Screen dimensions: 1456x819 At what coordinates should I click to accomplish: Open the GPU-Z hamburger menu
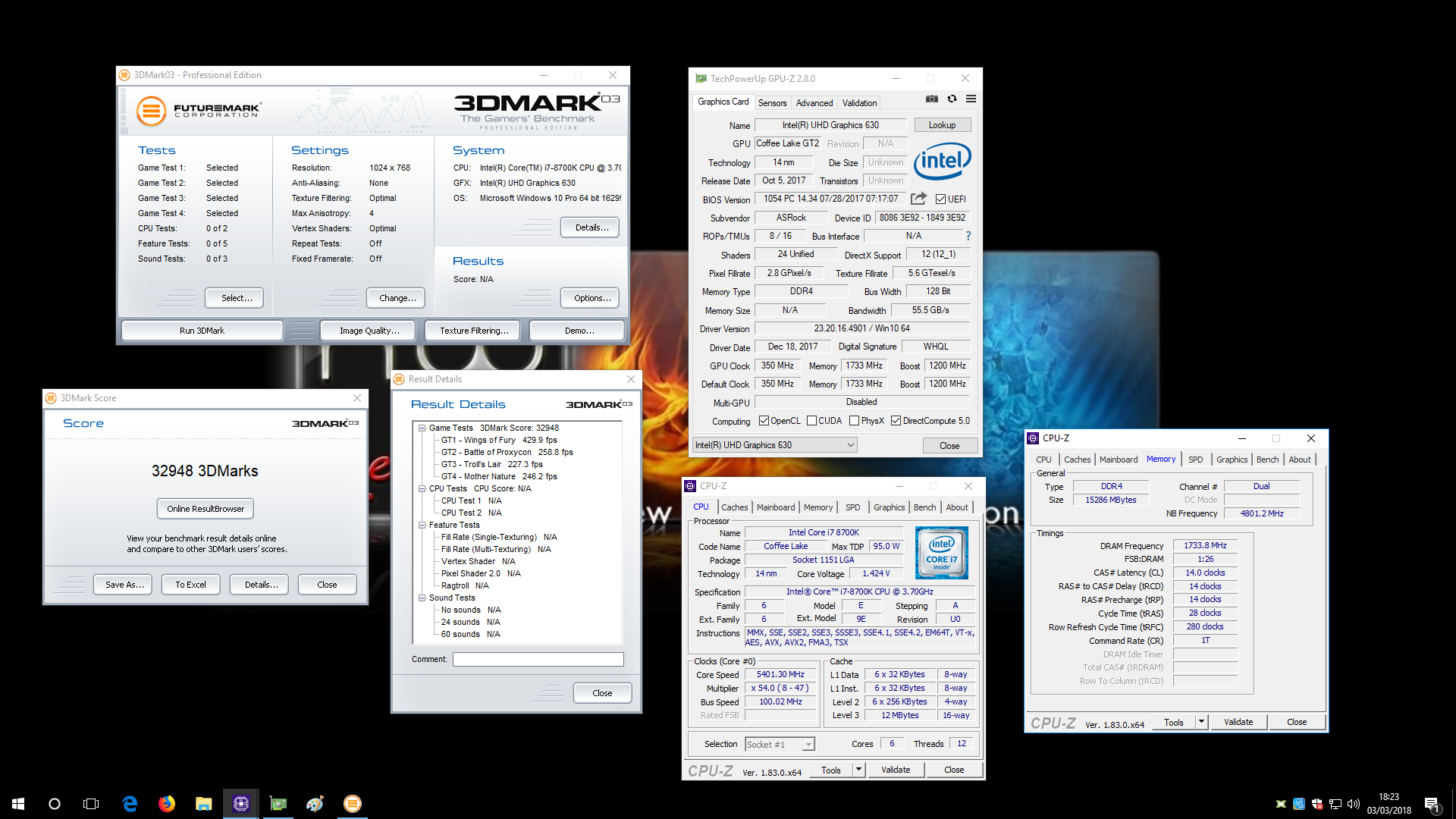tap(971, 99)
